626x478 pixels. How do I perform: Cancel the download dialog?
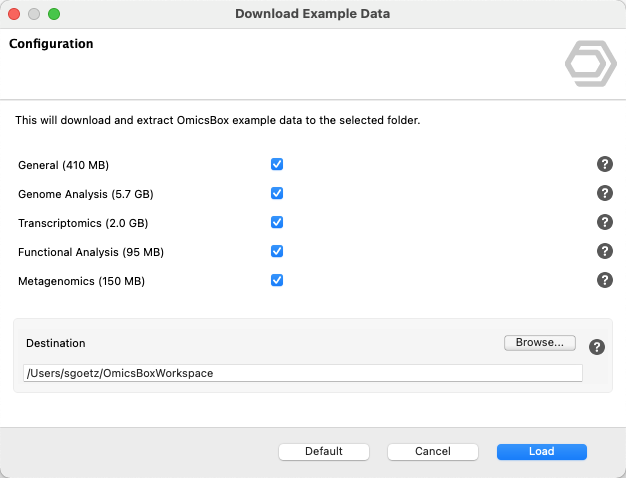(433, 452)
